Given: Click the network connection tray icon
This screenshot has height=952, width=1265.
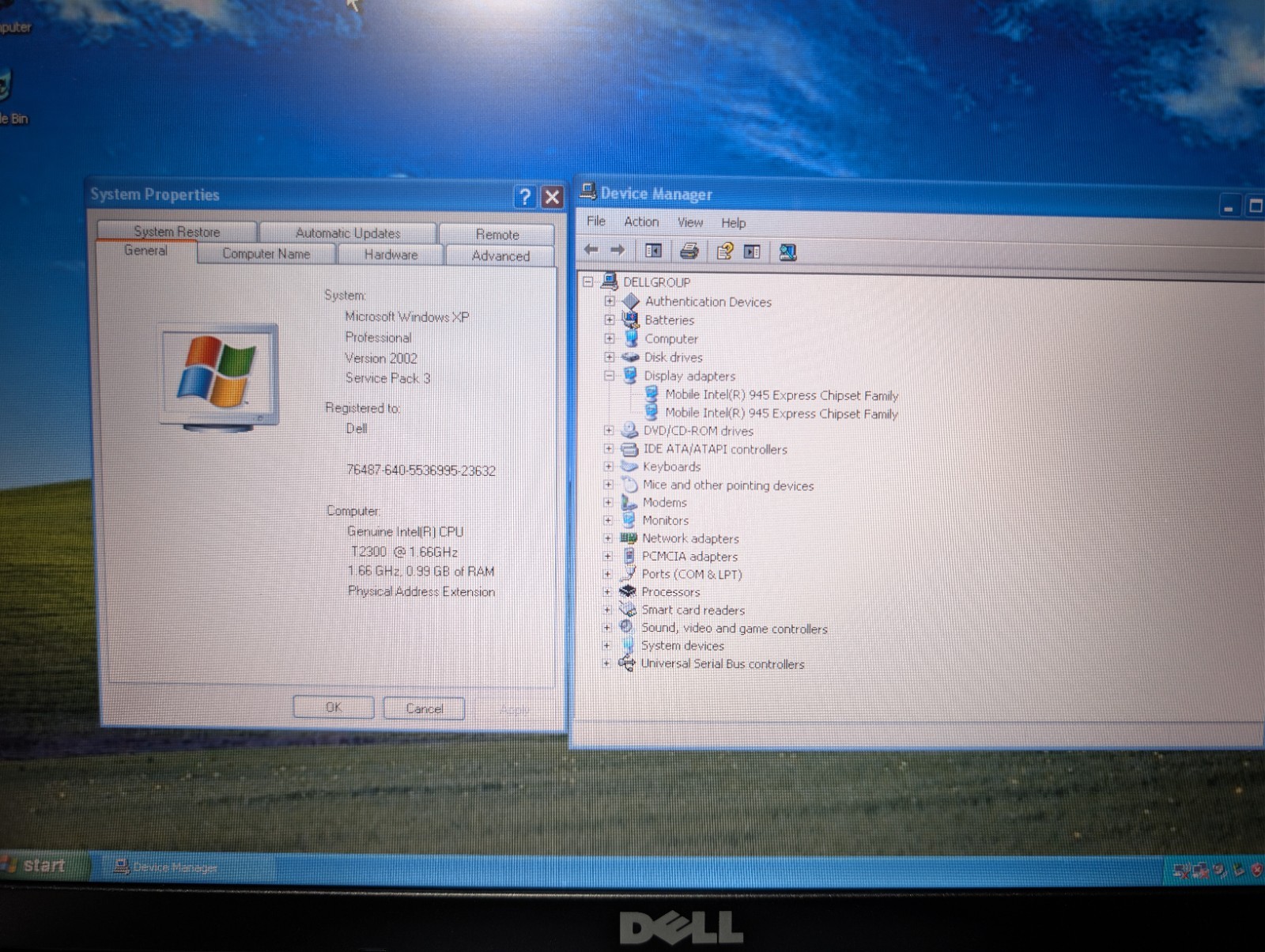Looking at the screenshot, I should pyautogui.click(x=1201, y=871).
